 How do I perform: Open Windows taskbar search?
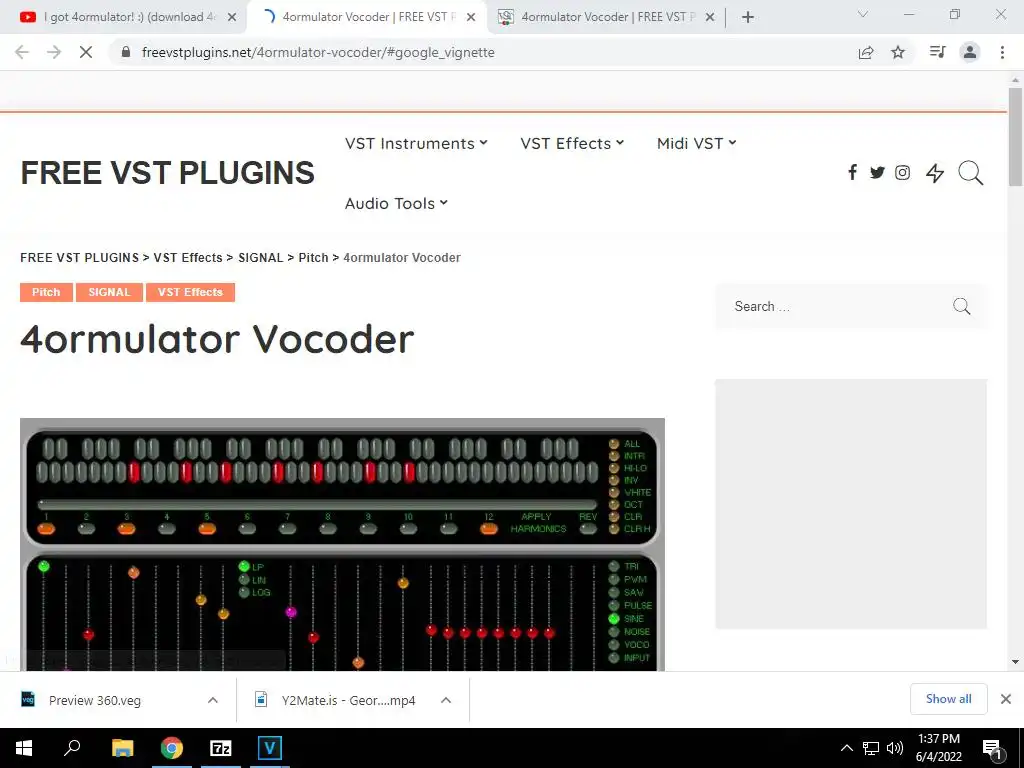point(72,748)
